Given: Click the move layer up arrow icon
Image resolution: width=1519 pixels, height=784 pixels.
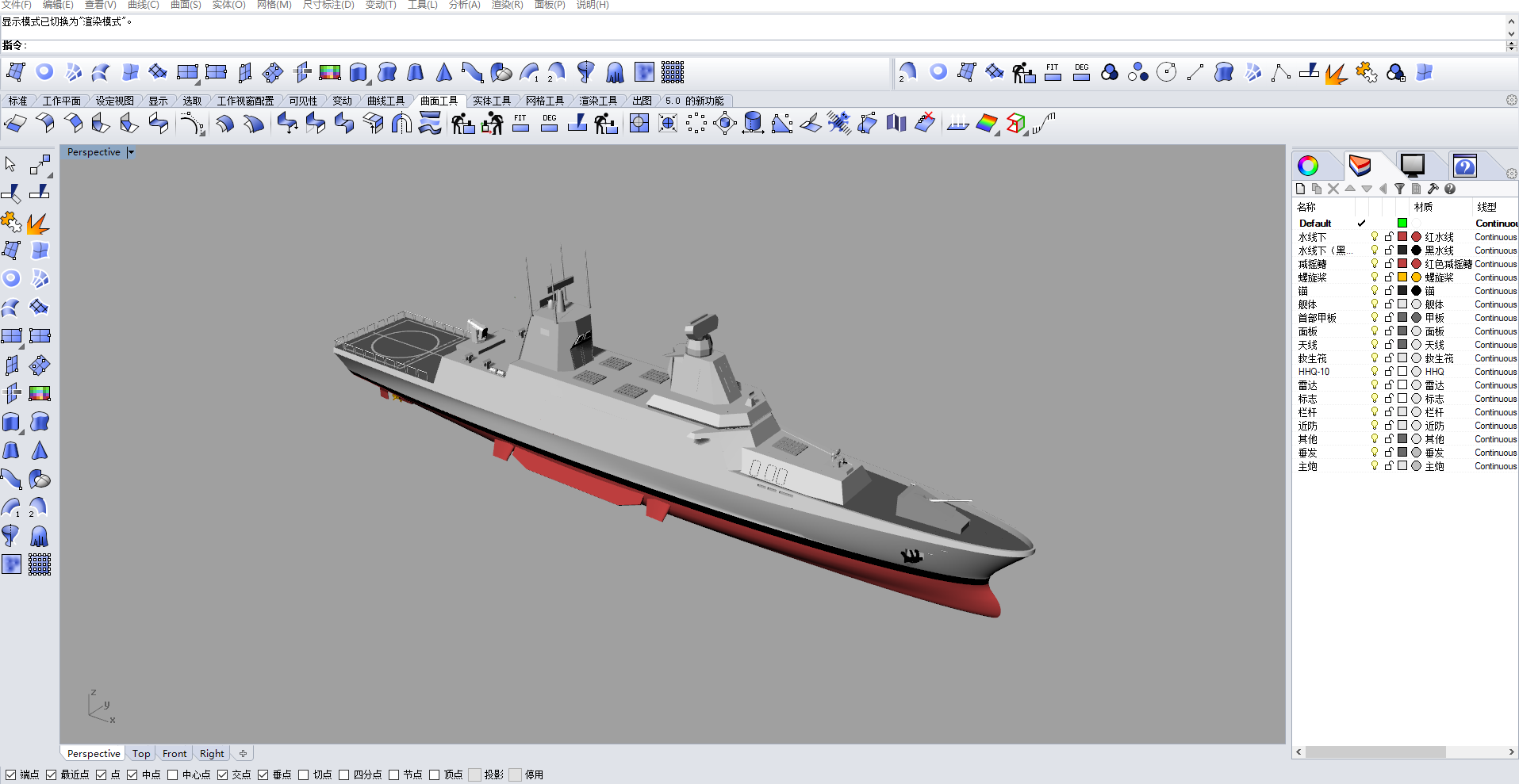Looking at the screenshot, I should [x=1350, y=189].
